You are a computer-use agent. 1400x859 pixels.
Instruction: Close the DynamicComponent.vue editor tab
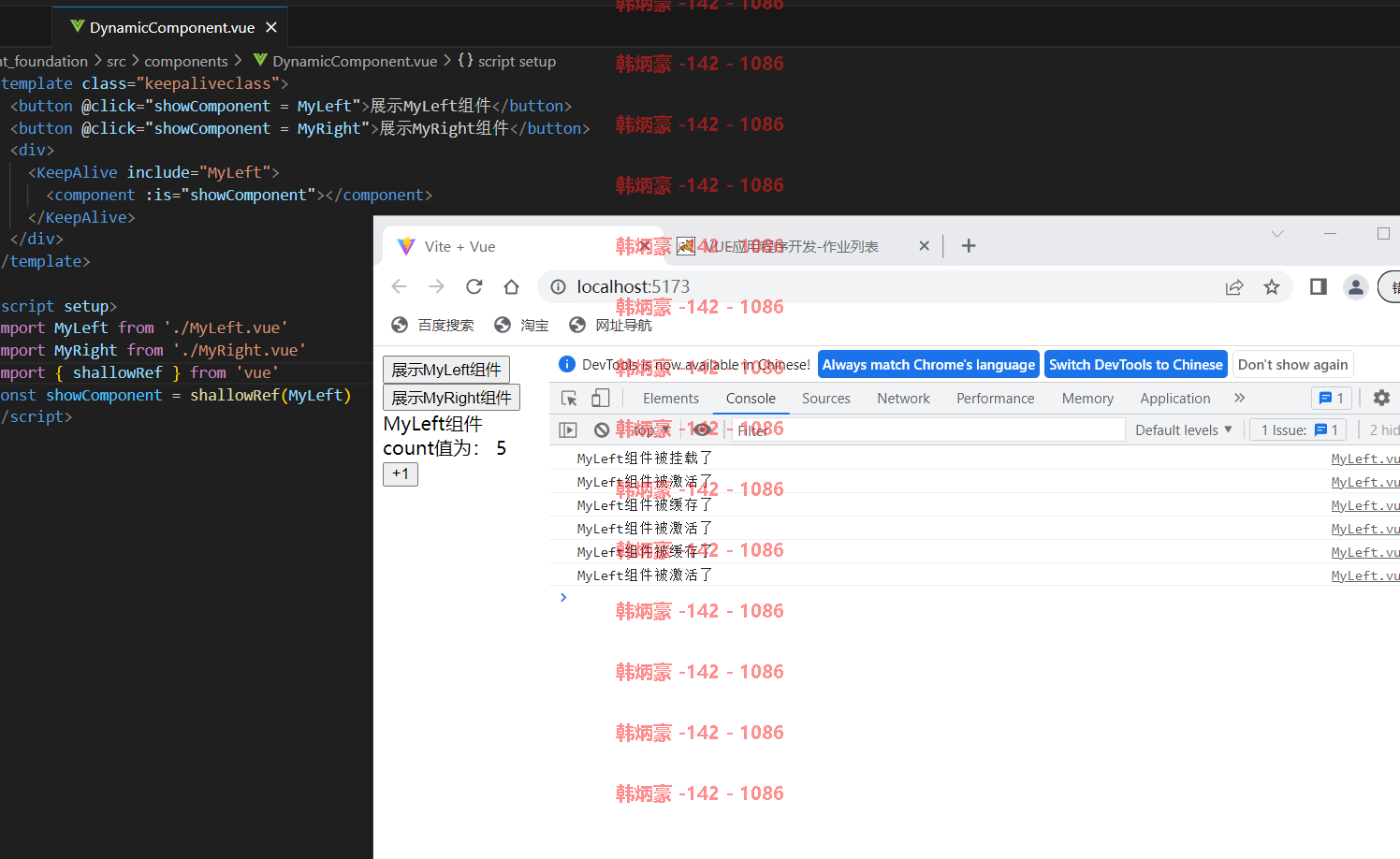271,27
